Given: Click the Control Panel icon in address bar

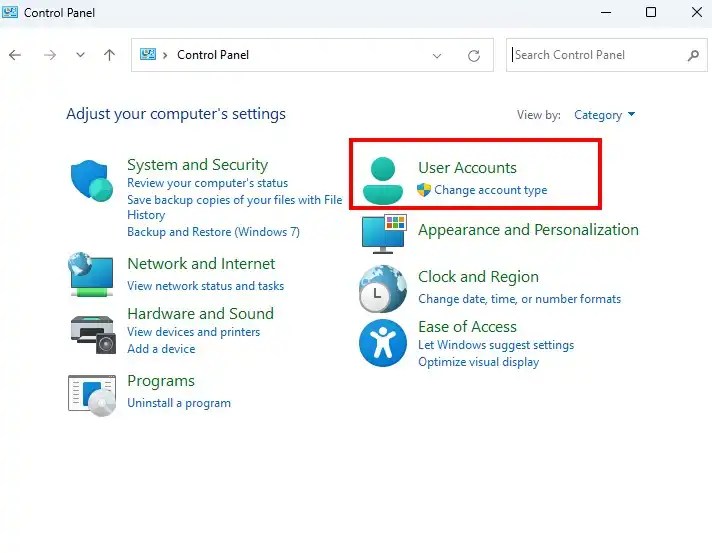Looking at the screenshot, I should click(x=148, y=54).
